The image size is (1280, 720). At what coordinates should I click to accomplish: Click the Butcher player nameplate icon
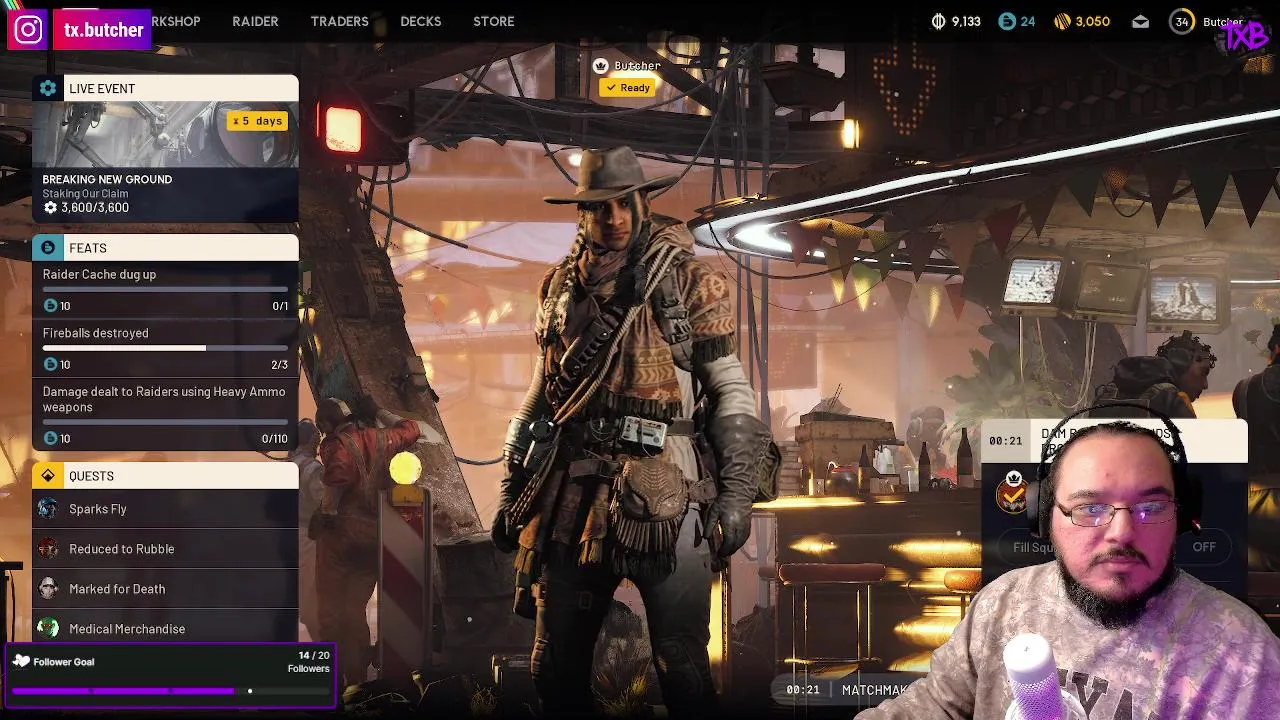600,66
